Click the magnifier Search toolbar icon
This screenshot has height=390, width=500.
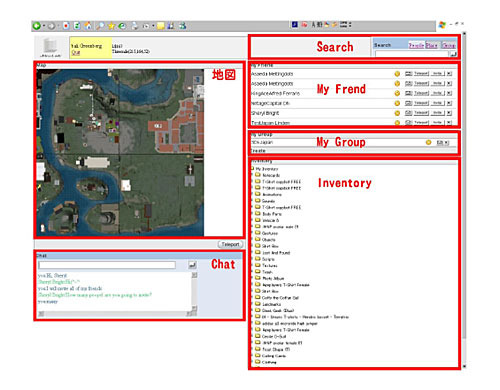pyautogui.click(x=100, y=26)
